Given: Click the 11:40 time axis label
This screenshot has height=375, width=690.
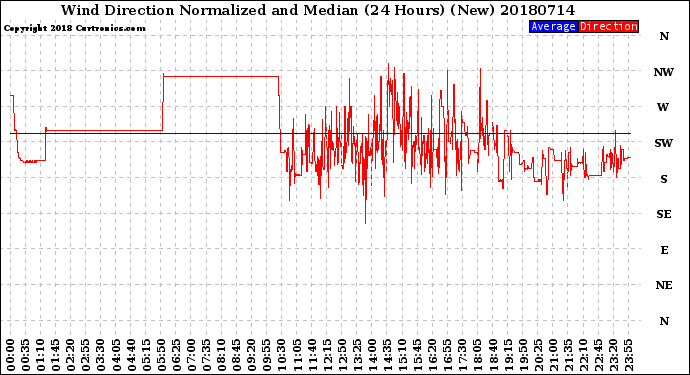Looking at the screenshot, I should 312,355.
